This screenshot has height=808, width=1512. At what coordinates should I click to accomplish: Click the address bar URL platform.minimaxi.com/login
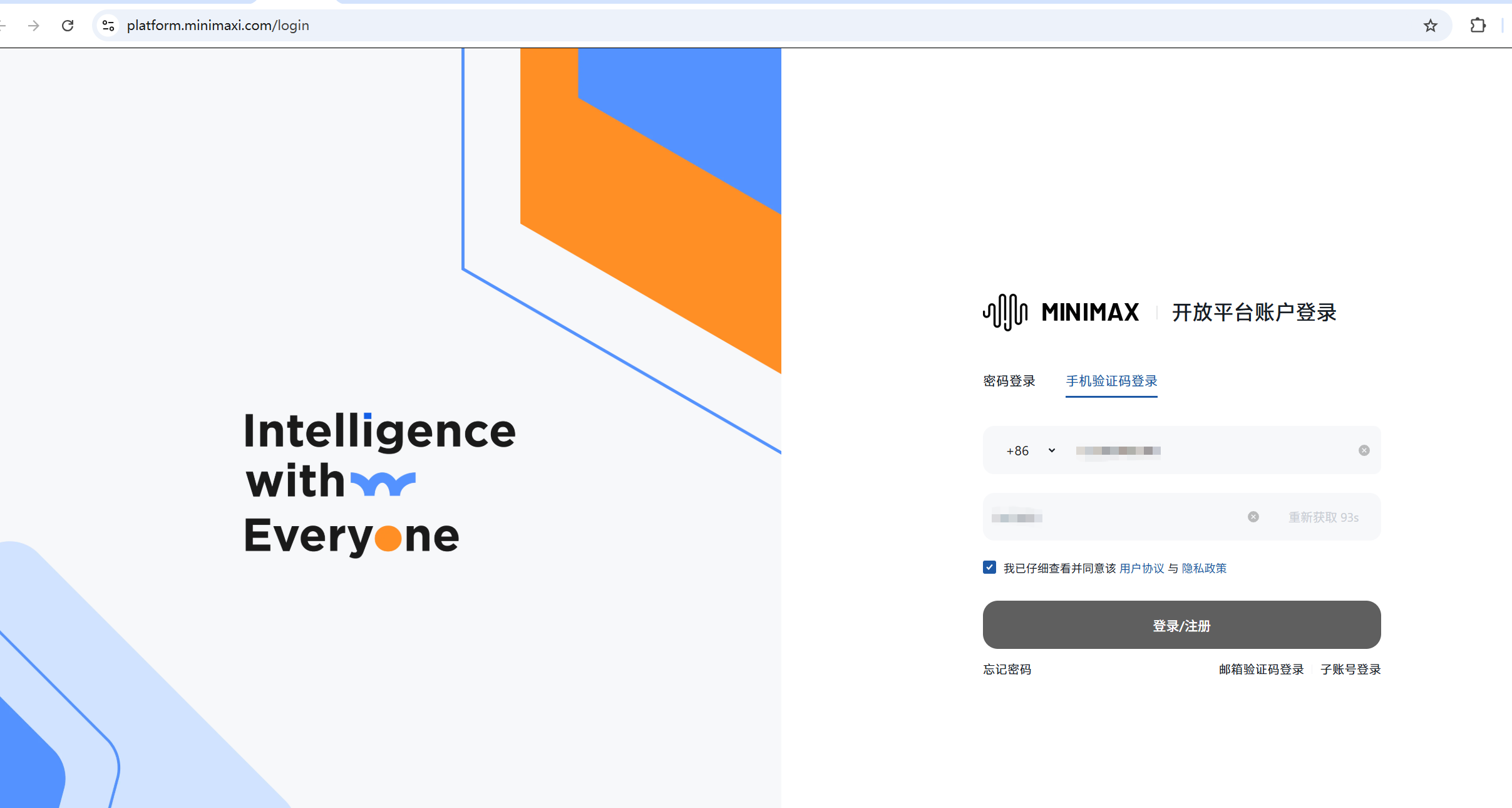218,26
